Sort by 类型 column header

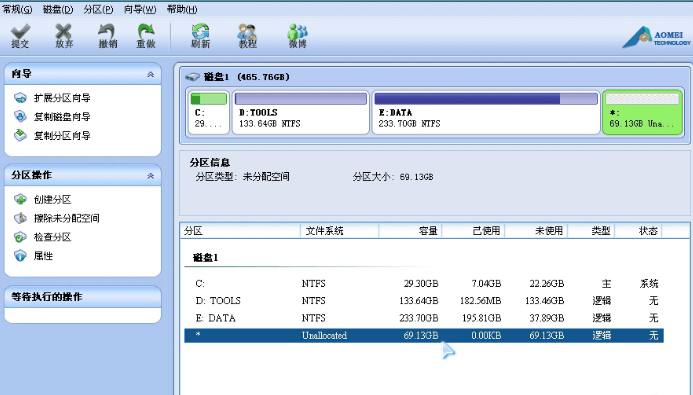[591, 231]
